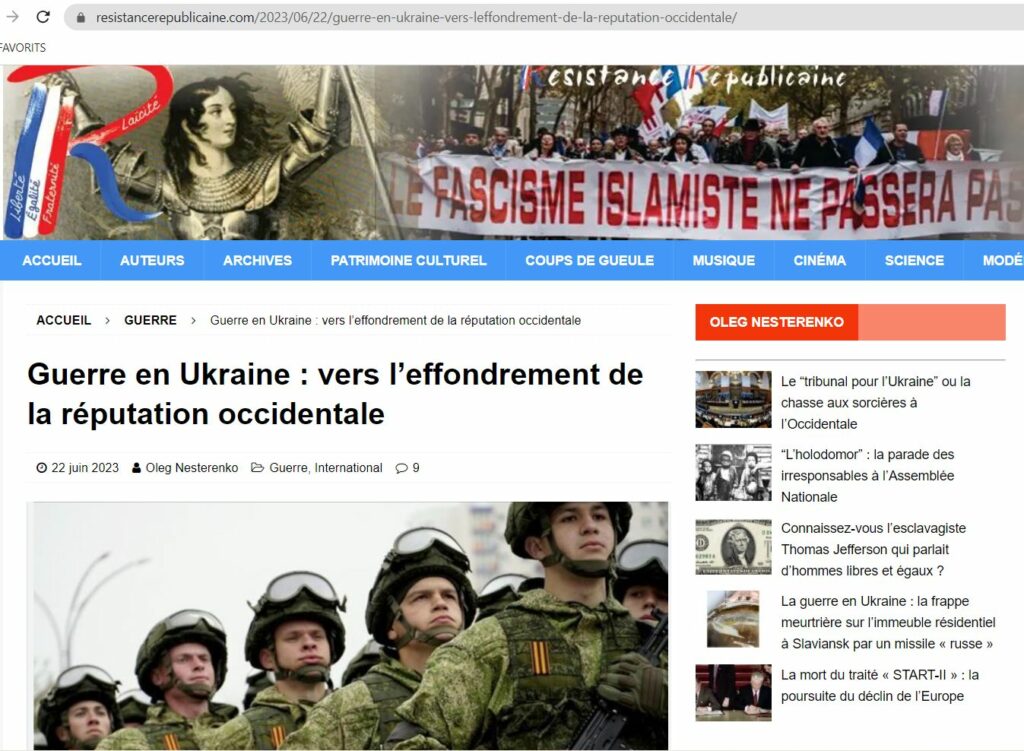Screen dimensions: 1024x751
Task: Click the site header banner image
Action: 513,152
